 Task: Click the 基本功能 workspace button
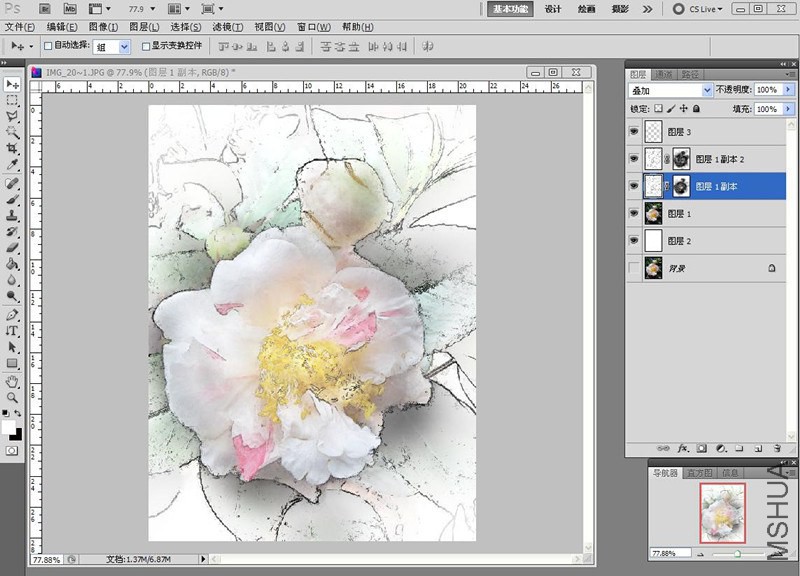point(510,8)
